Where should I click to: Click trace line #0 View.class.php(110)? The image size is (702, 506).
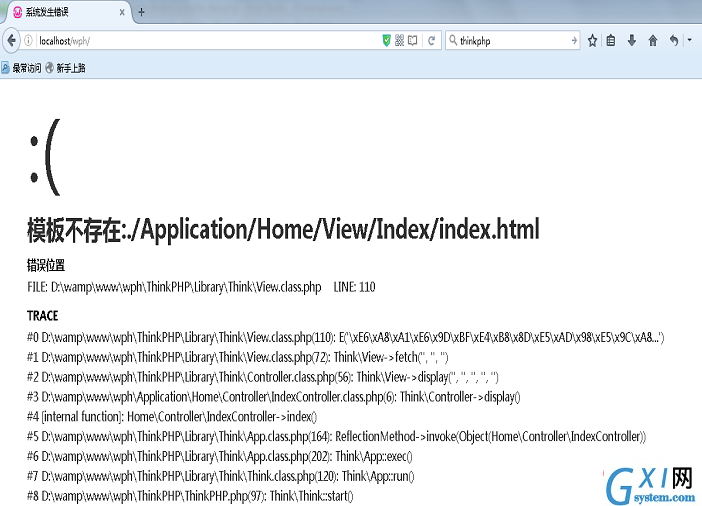pyautogui.click(x=346, y=337)
